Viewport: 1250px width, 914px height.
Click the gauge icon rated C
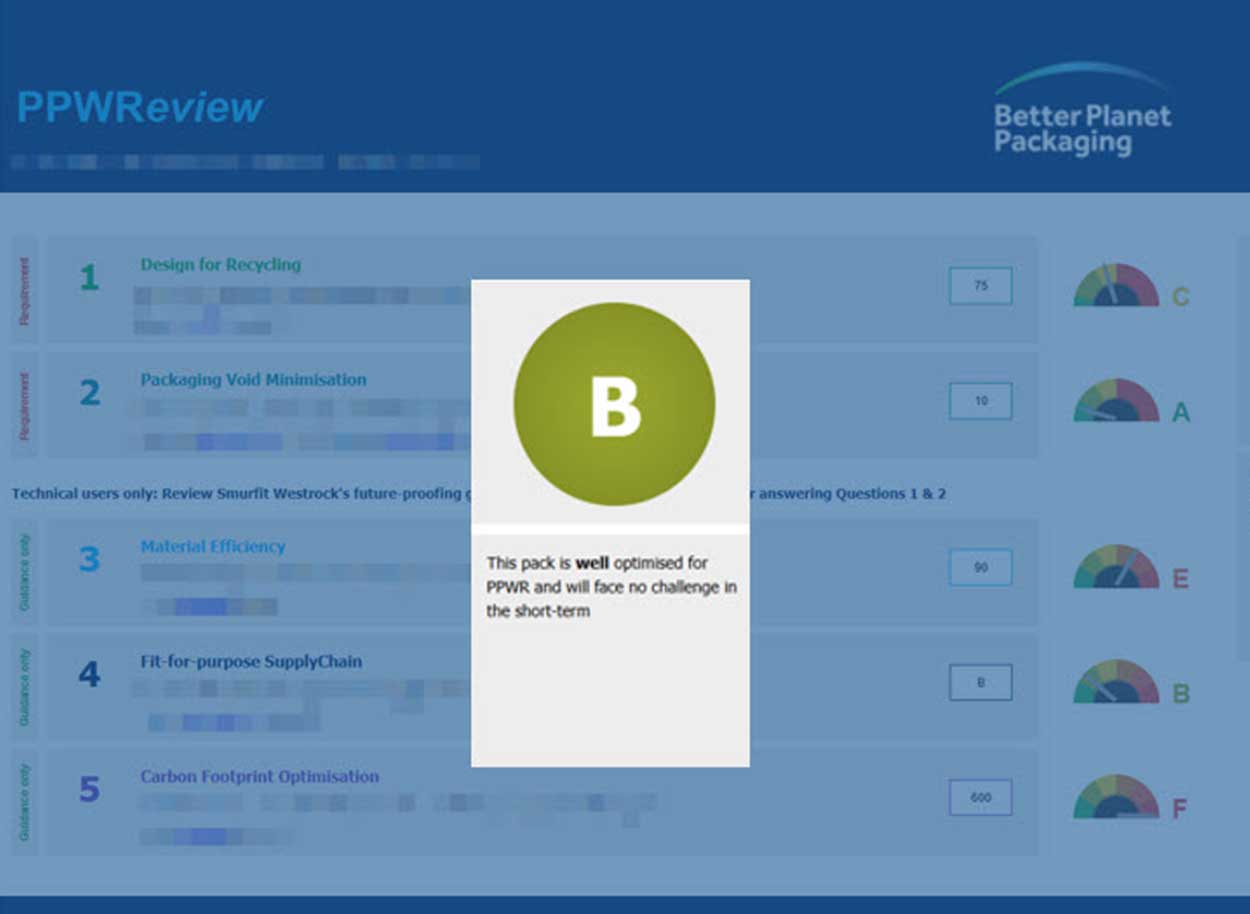point(1116,286)
